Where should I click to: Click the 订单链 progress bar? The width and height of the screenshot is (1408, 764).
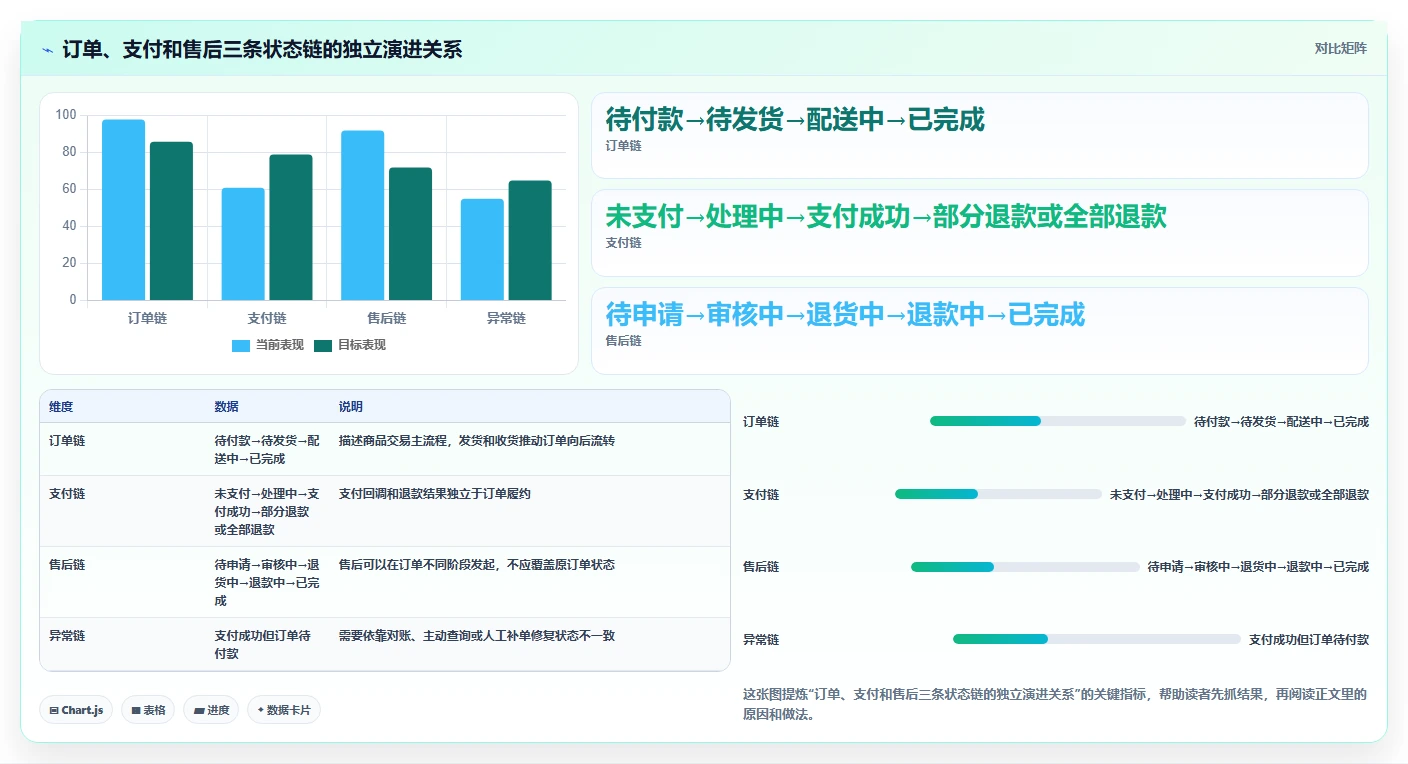point(1058,421)
